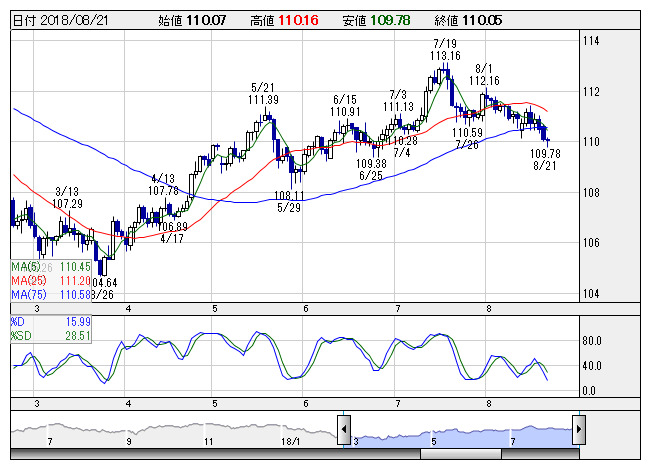Viewport: 652px width, 469px height.
Task: Click the 7/19 113.16 high label
Action: (x=445, y=49)
